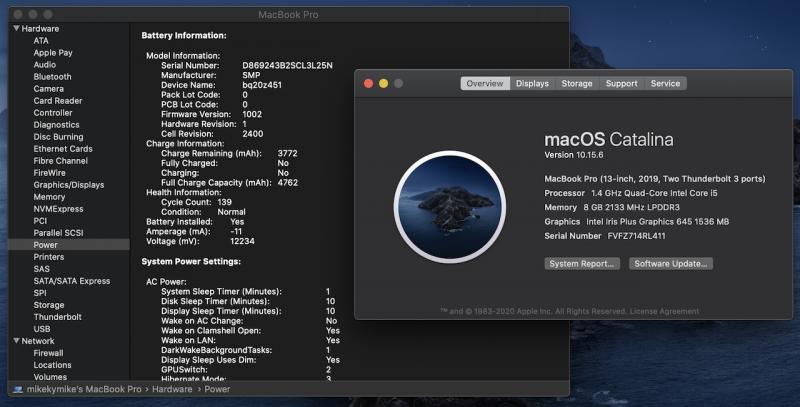Image resolution: width=800 pixels, height=407 pixels.
Task: Click the Cycle Count value 139
Action: tap(224, 202)
